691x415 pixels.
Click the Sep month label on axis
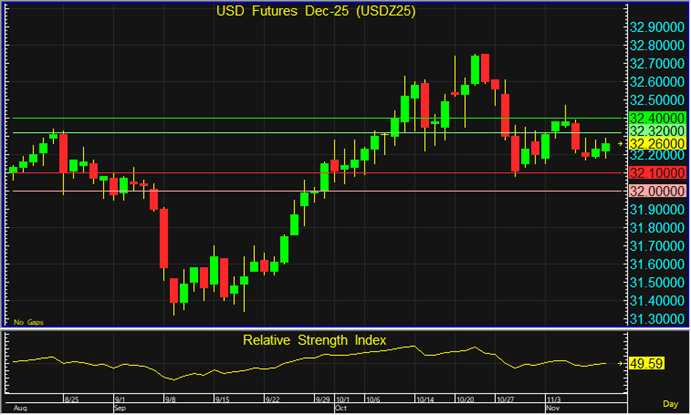click(119, 409)
